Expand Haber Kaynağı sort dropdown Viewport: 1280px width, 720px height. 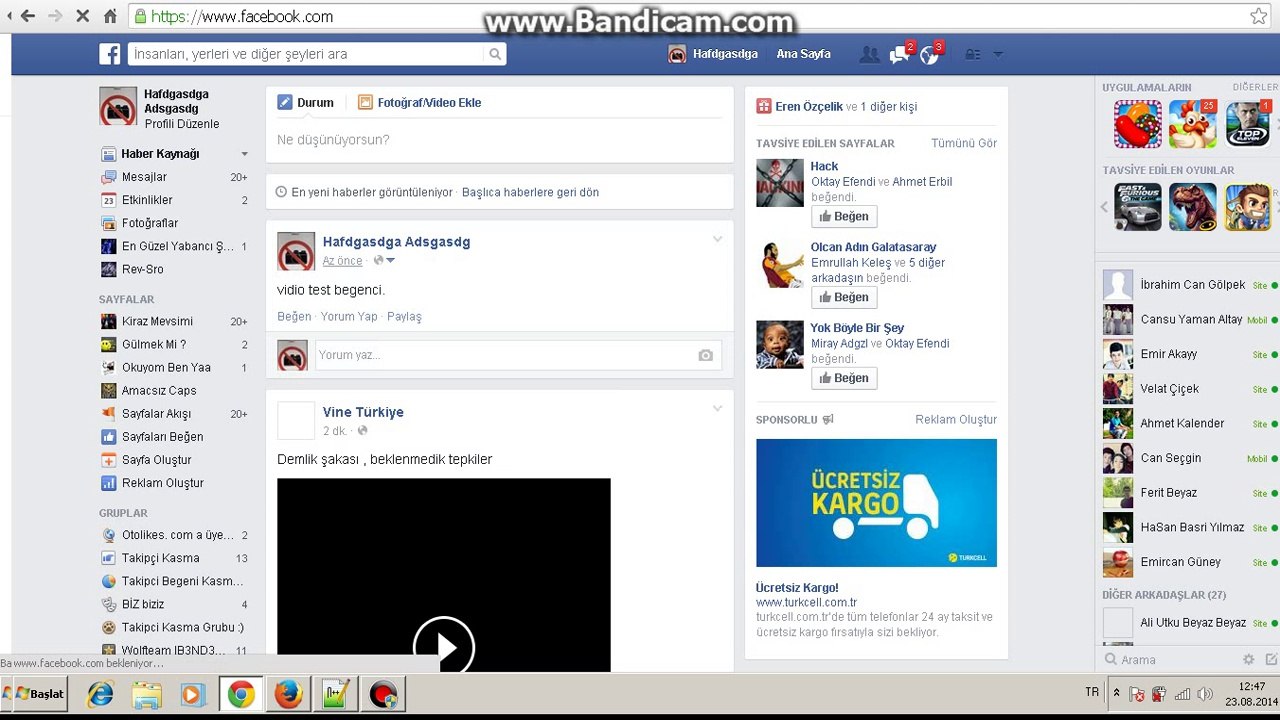(x=244, y=154)
